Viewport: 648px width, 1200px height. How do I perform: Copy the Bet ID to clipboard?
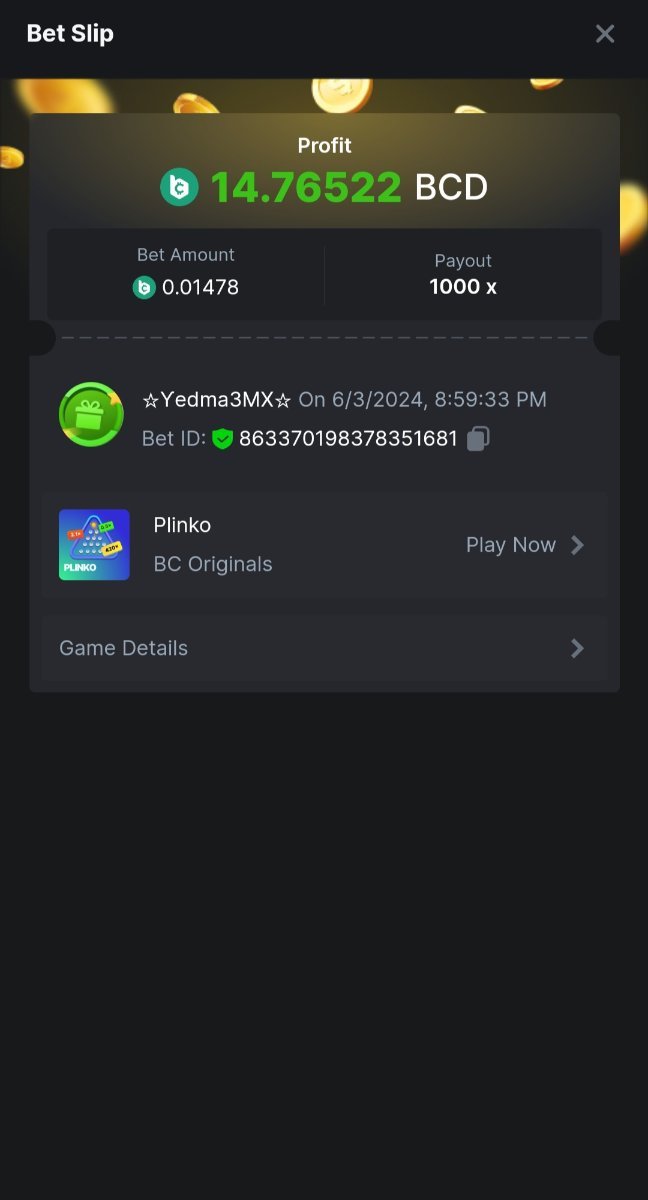point(478,438)
